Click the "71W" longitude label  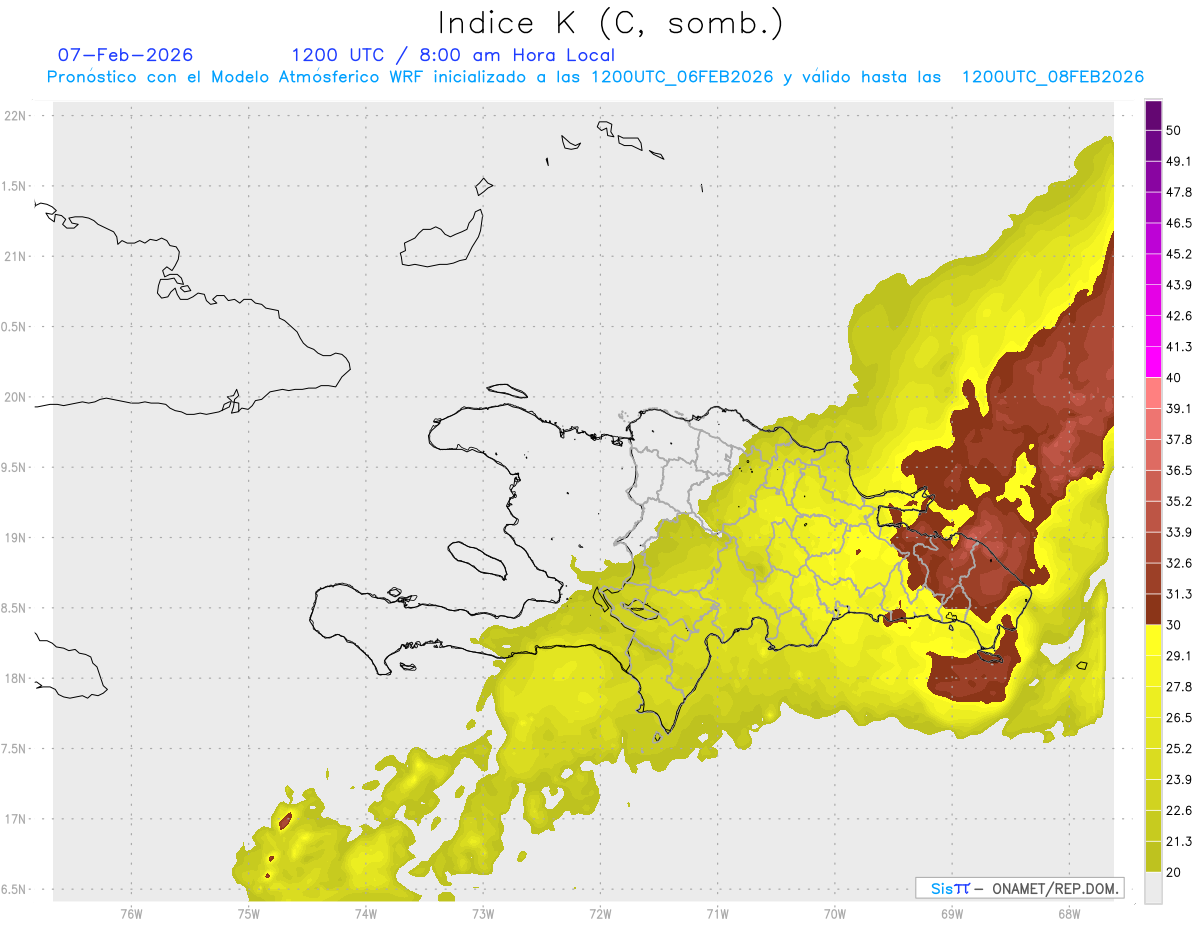click(x=717, y=914)
